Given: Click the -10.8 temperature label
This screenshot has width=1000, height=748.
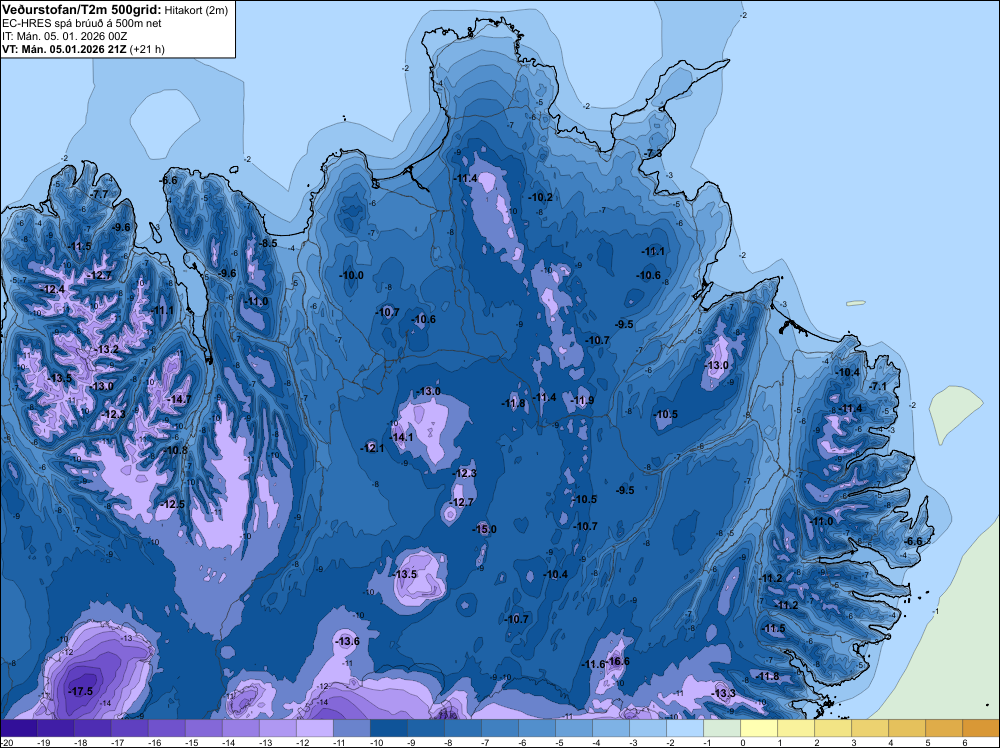Looking at the screenshot, I should (176, 451).
